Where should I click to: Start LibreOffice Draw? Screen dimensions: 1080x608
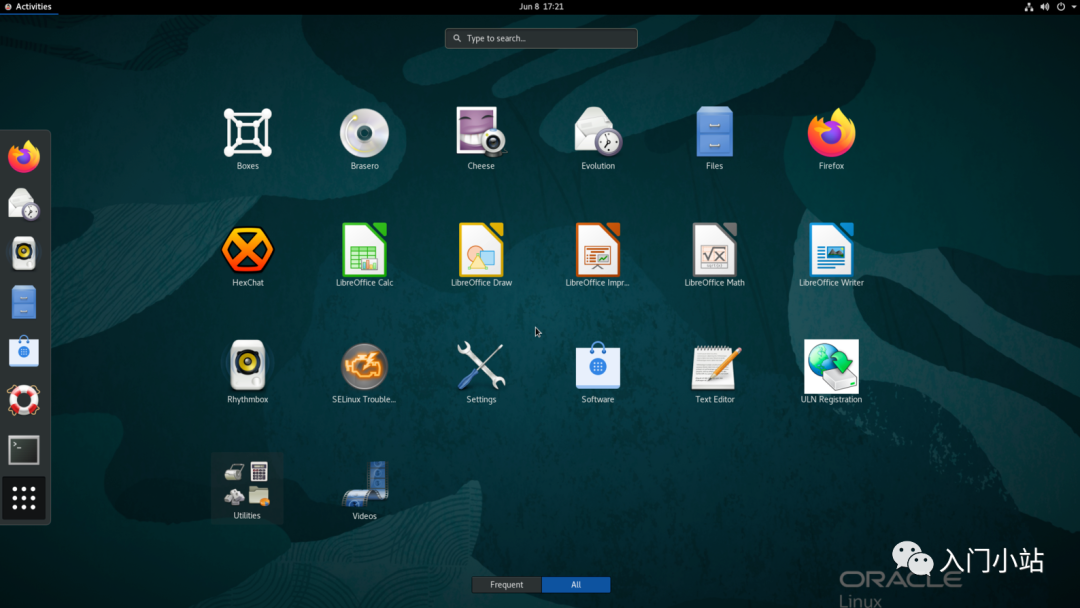tap(481, 251)
